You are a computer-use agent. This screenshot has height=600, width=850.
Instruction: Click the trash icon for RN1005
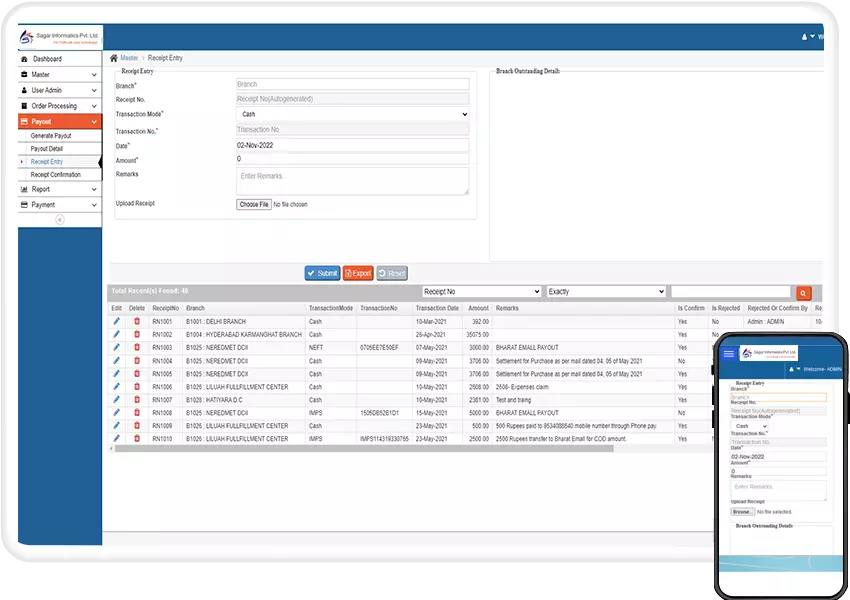tap(137, 373)
